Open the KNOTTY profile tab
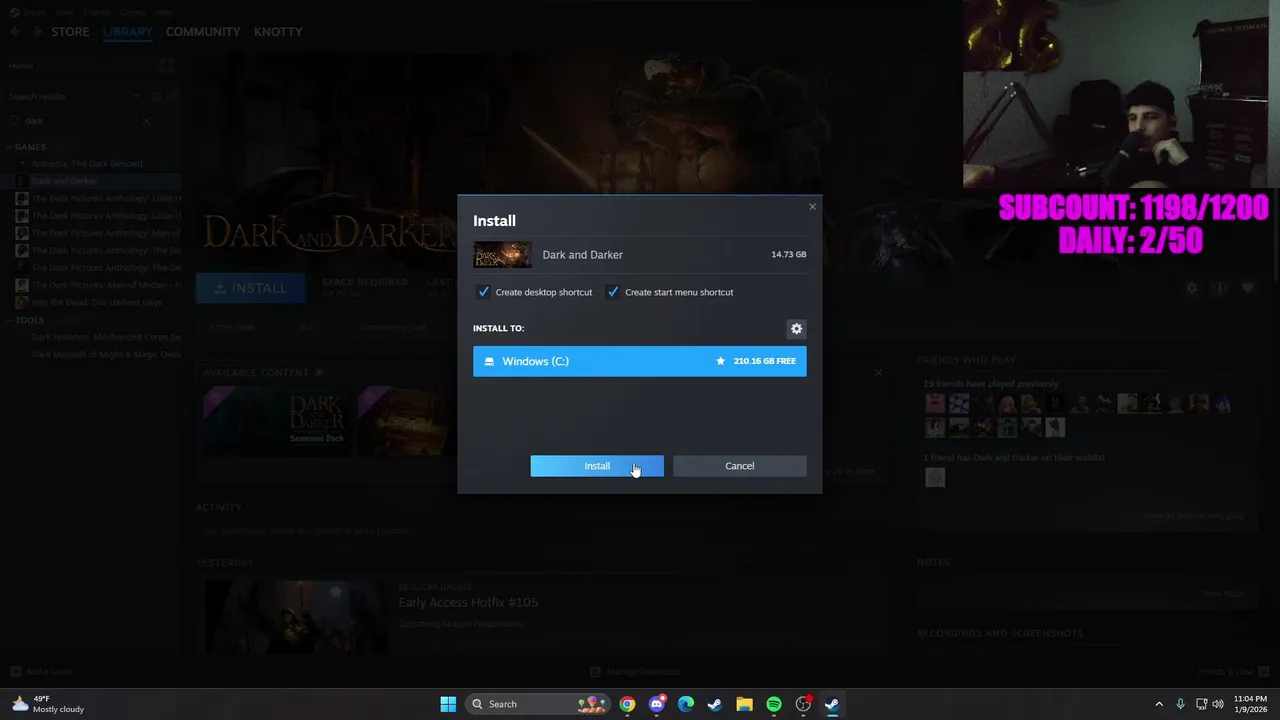Viewport: 1280px width, 720px height. click(x=278, y=32)
